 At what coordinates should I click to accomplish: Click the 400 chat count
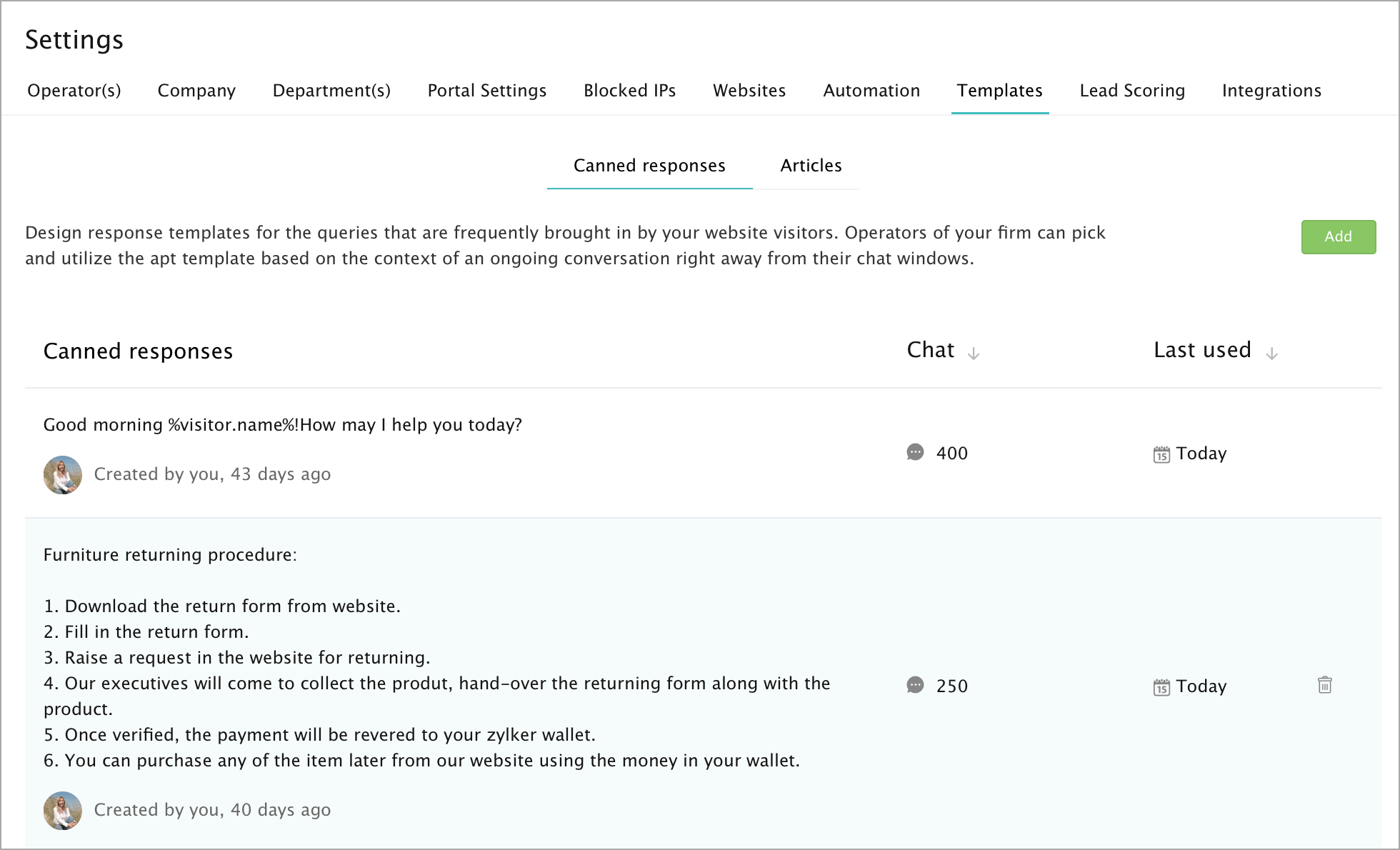coord(952,454)
